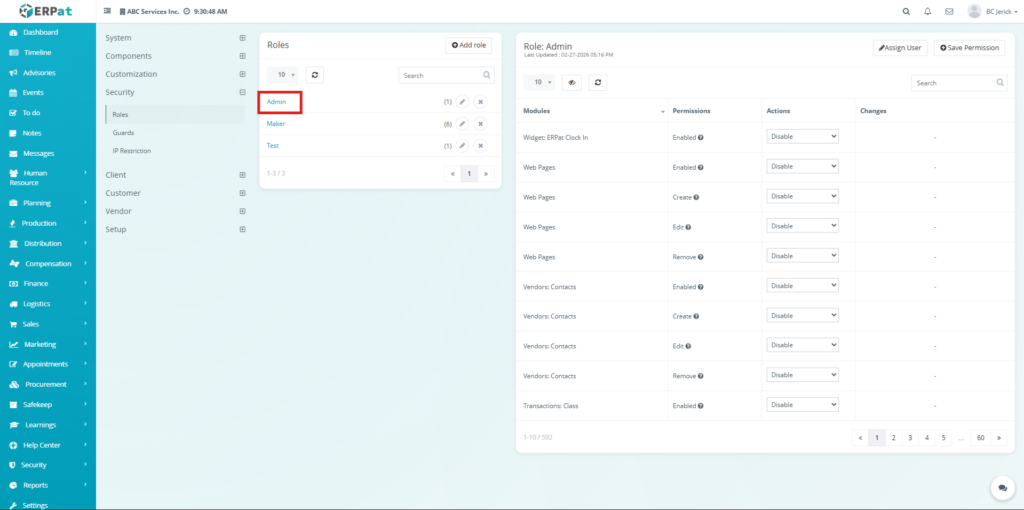Toggle column visibility eye icon in permissions panel
1024x510 pixels.
coord(572,83)
